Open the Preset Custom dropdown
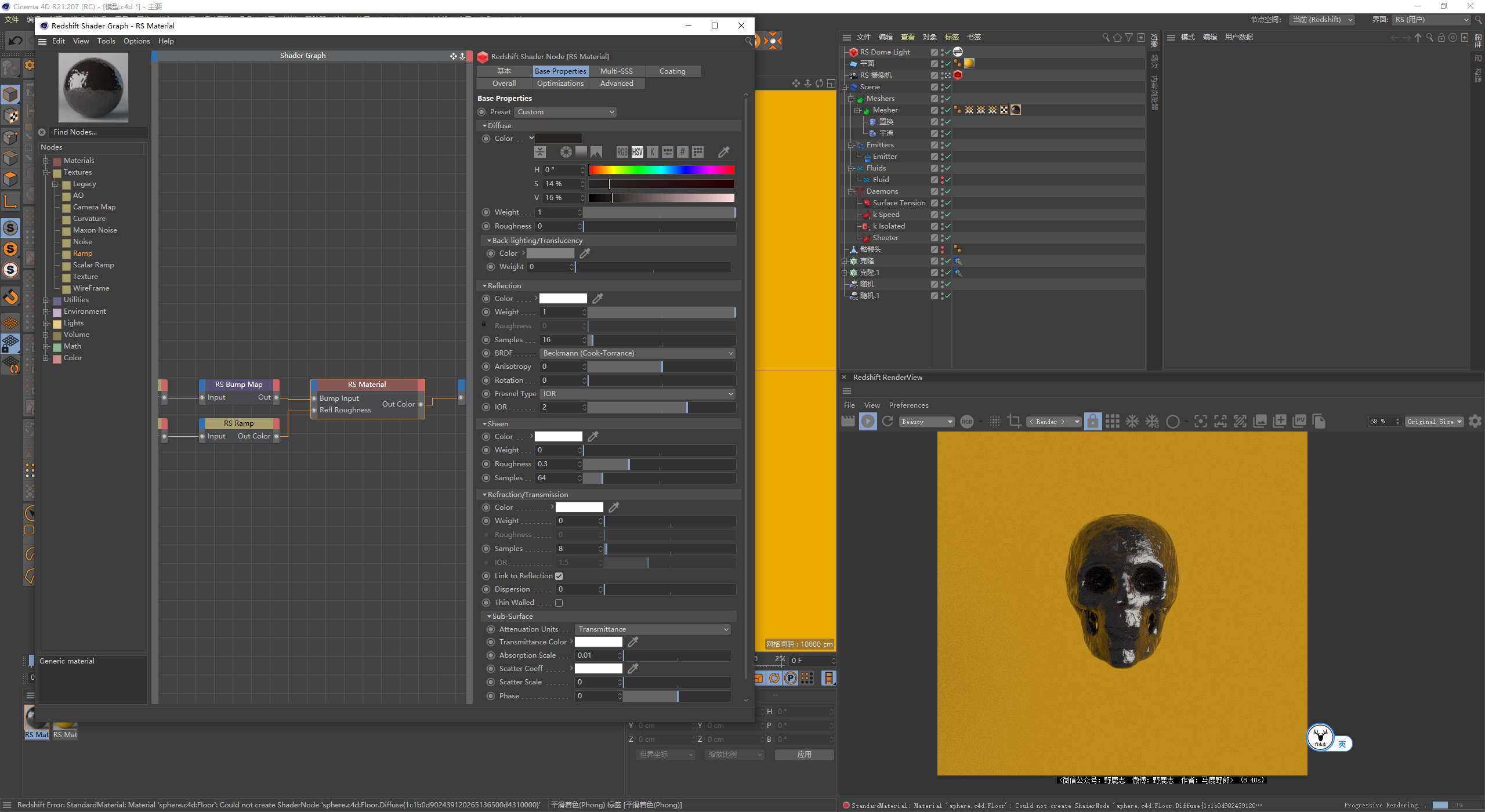The width and height of the screenshot is (1485, 812). 565,112
